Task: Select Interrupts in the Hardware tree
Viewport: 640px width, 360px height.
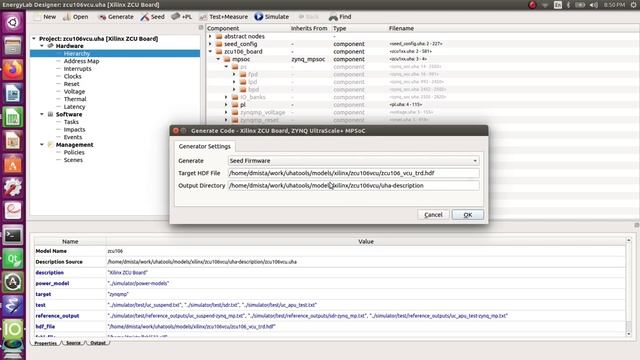Action: click(78, 69)
